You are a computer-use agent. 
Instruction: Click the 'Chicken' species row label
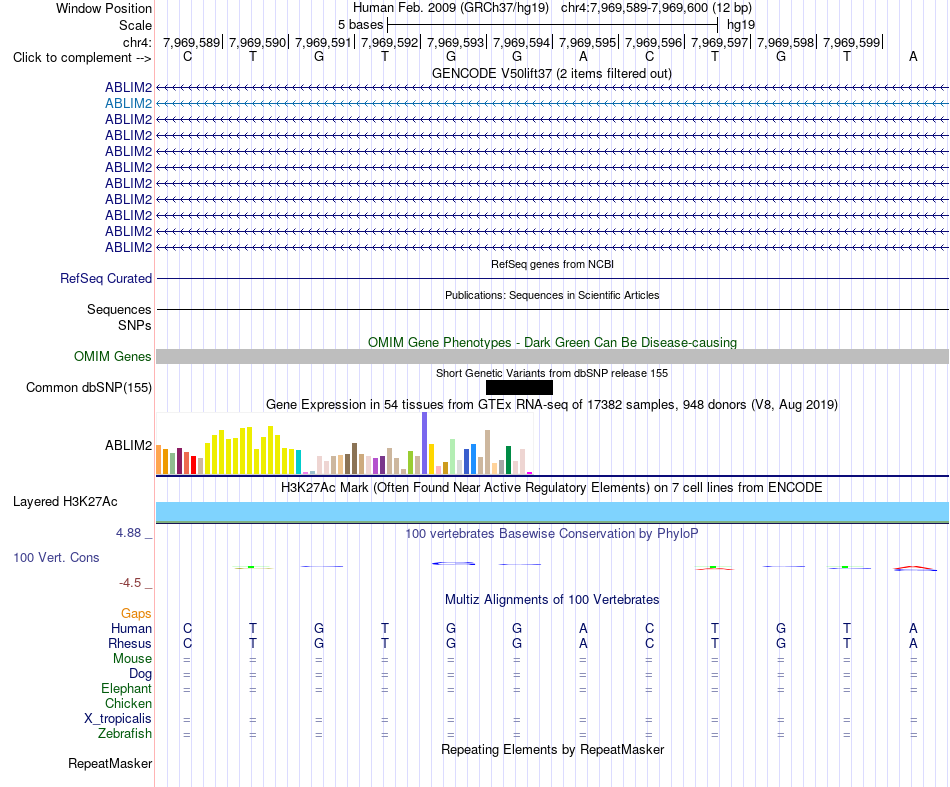pyautogui.click(x=128, y=703)
